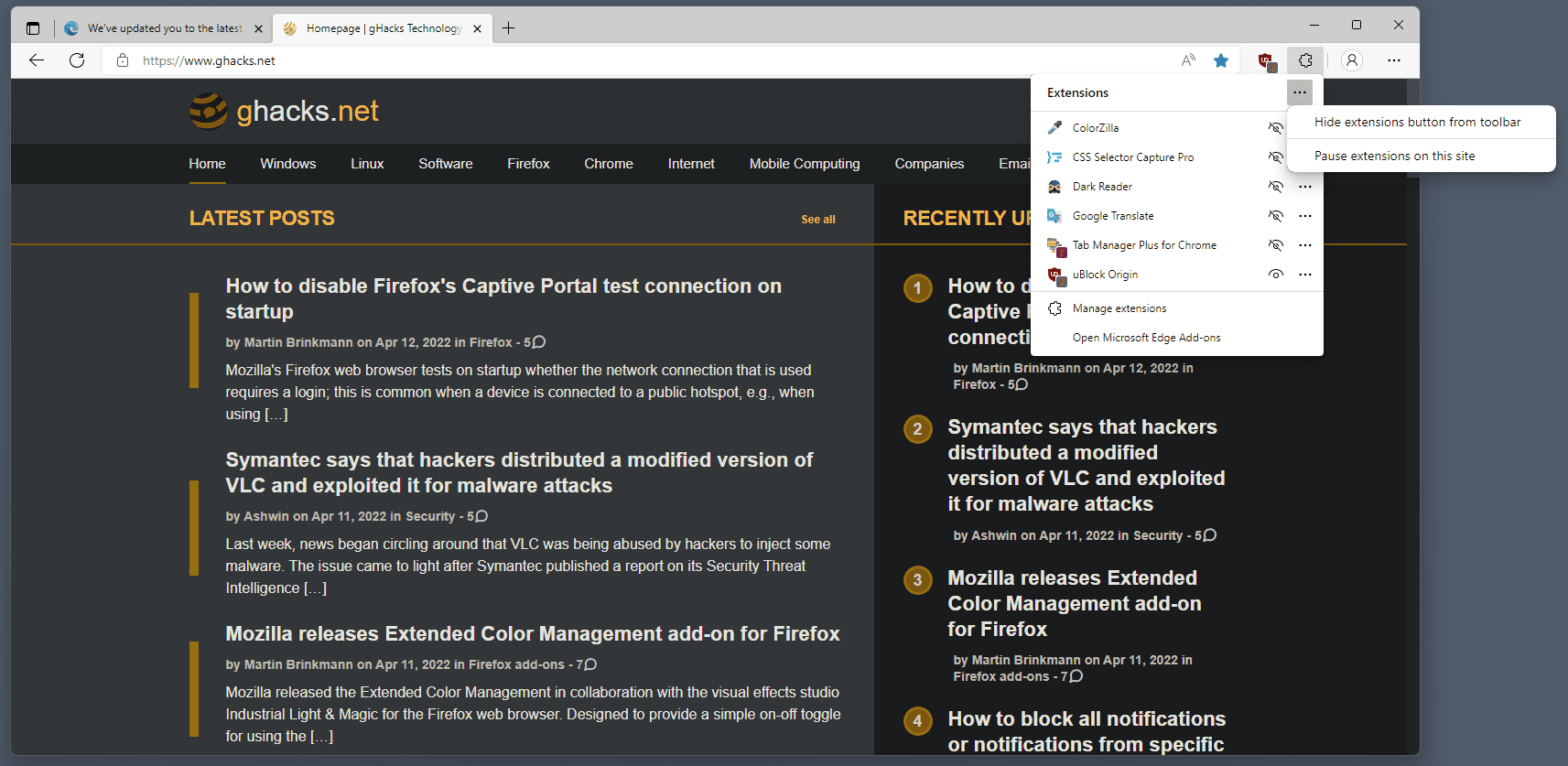Open the CSS Selector Capture Pro extension icon

pyautogui.click(x=1054, y=157)
